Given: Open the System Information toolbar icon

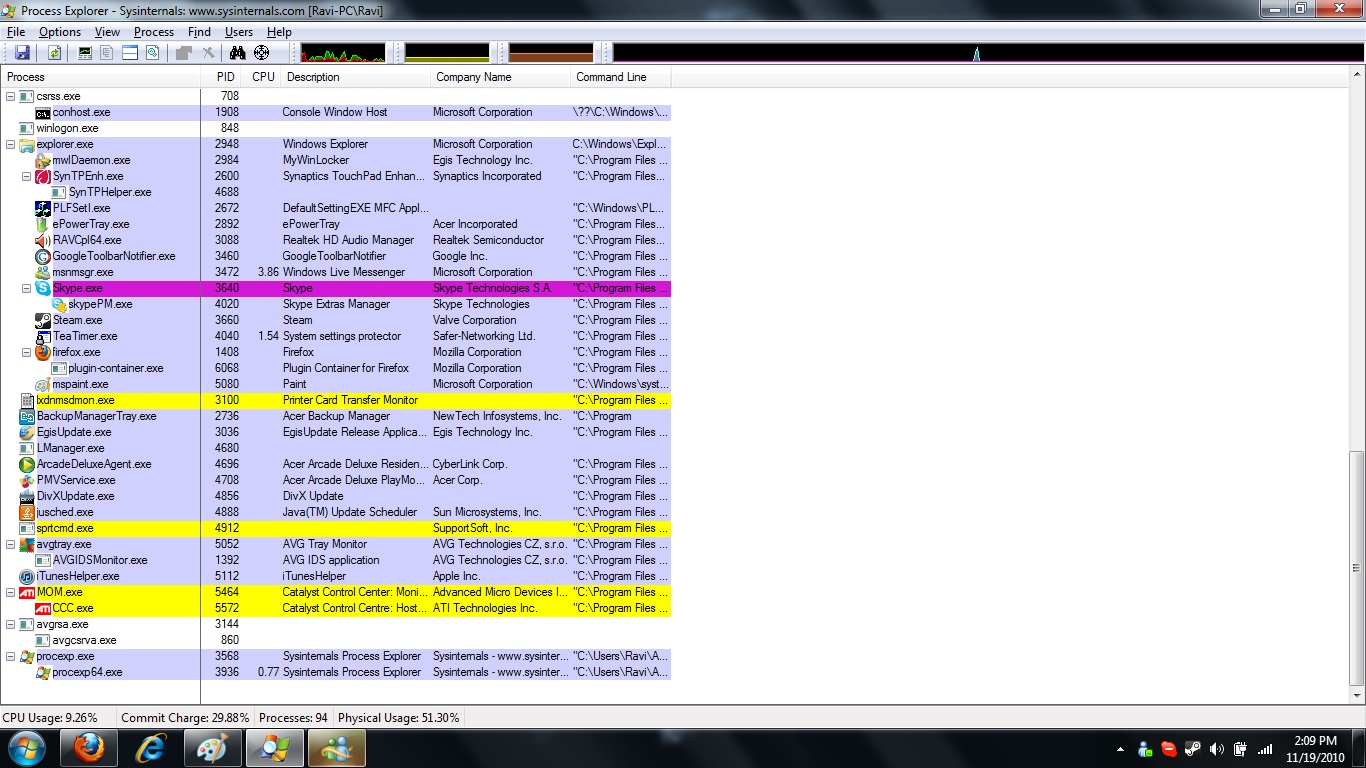Looking at the screenshot, I should pos(85,53).
